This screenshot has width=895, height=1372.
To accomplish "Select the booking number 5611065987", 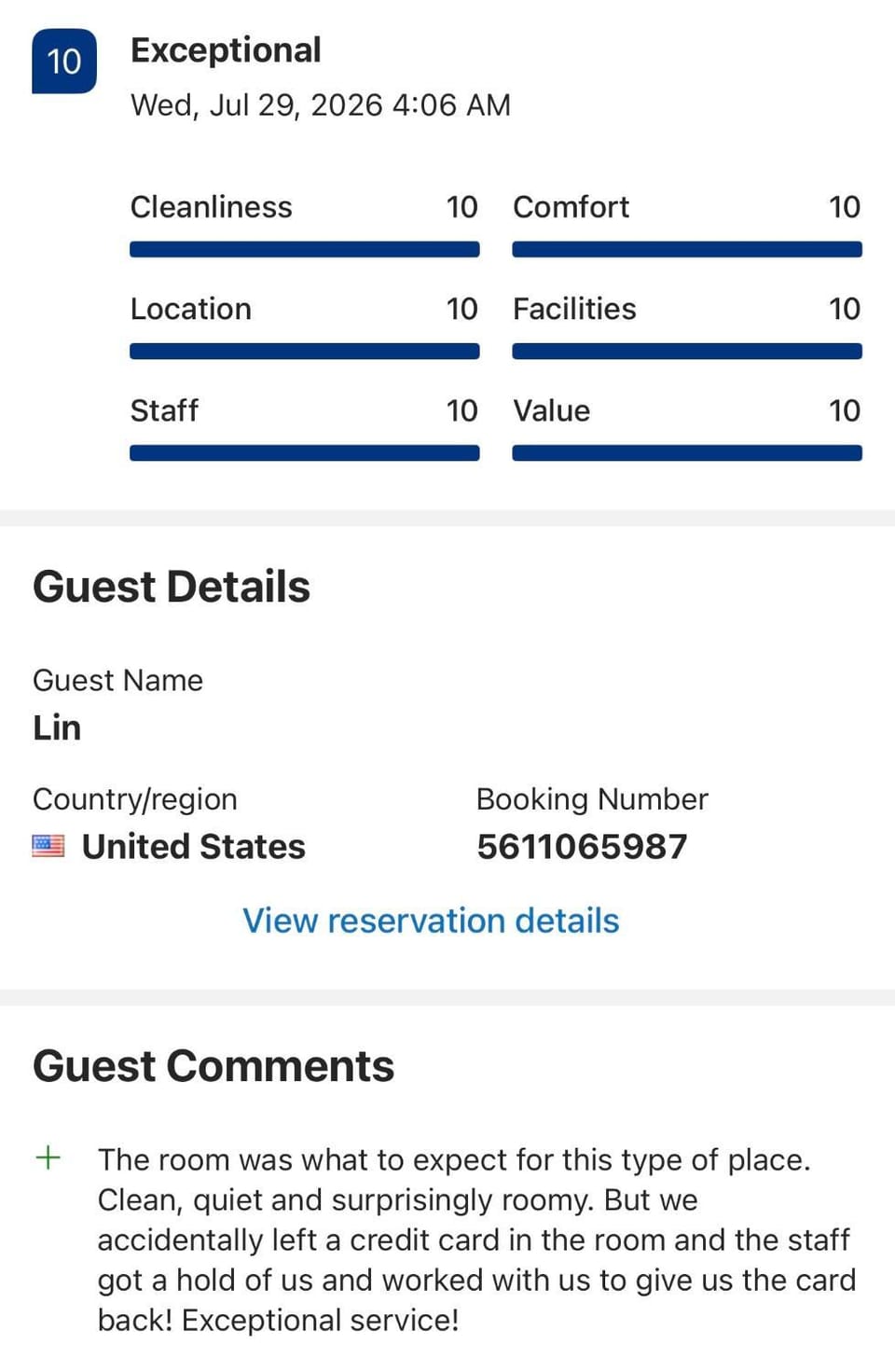I will tap(582, 846).
